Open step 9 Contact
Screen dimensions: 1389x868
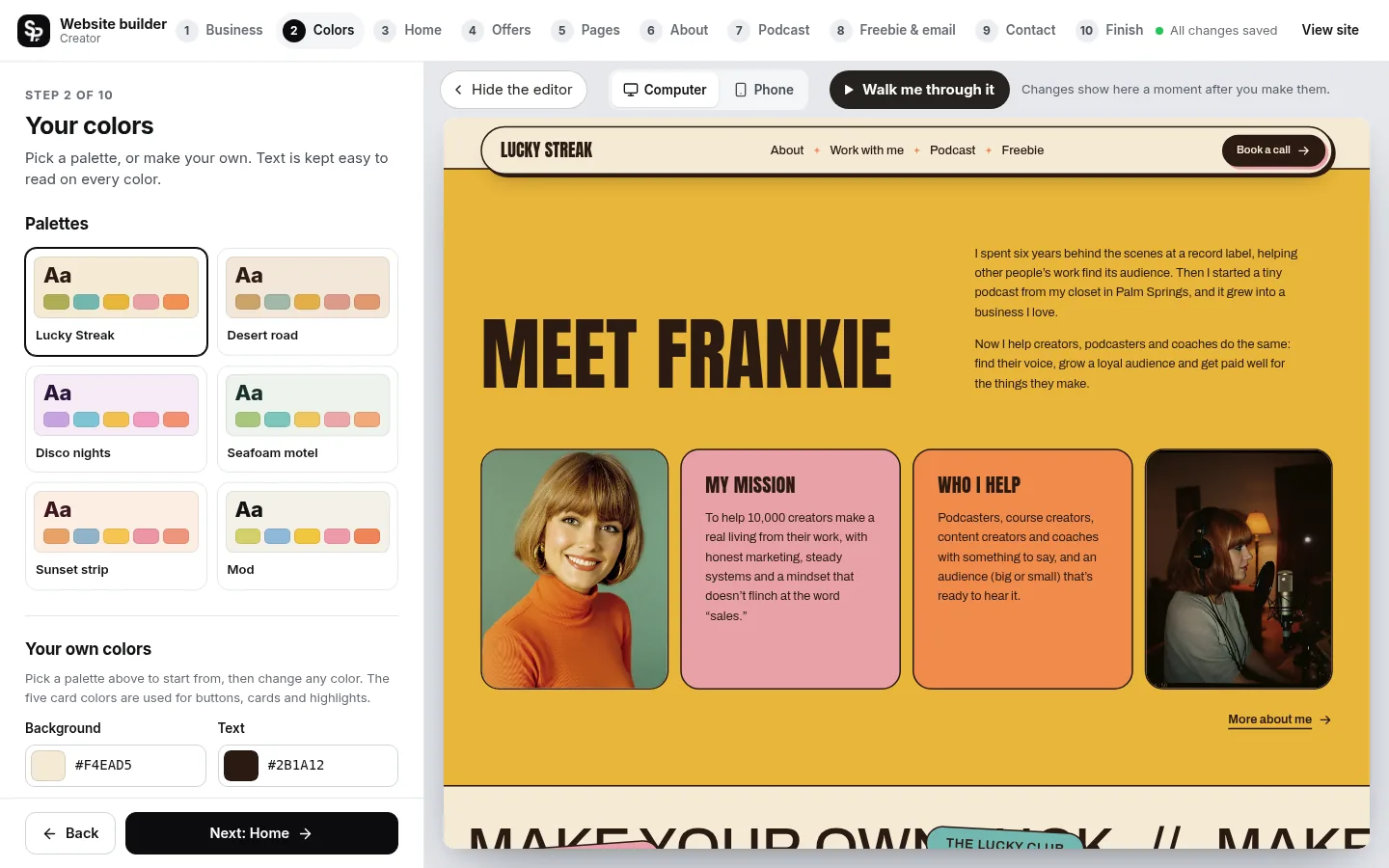point(1017,30)
